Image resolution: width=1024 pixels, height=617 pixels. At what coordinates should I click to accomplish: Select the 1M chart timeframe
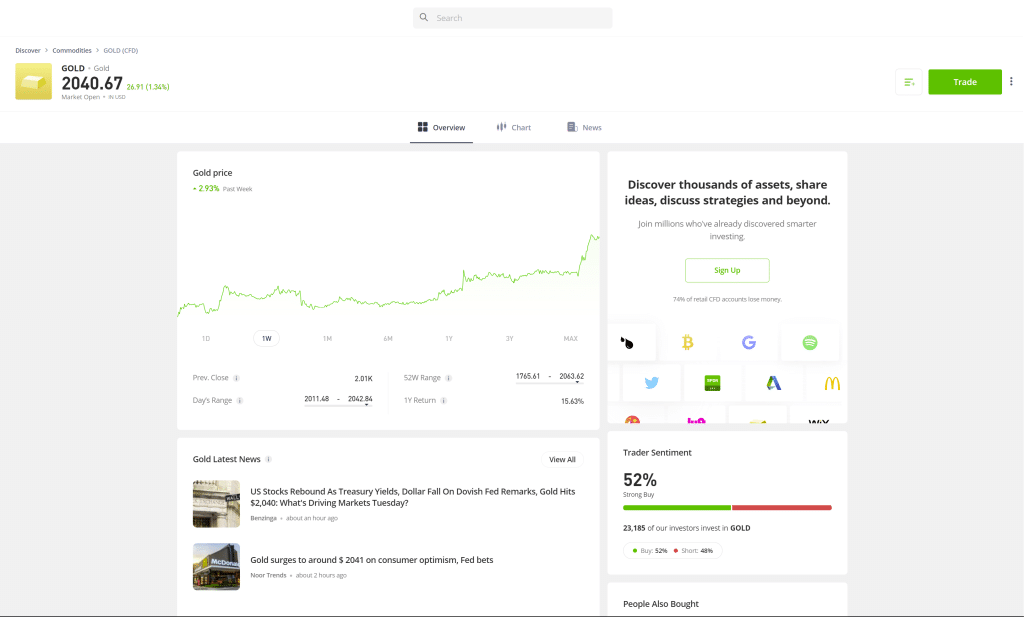[327, 338]
